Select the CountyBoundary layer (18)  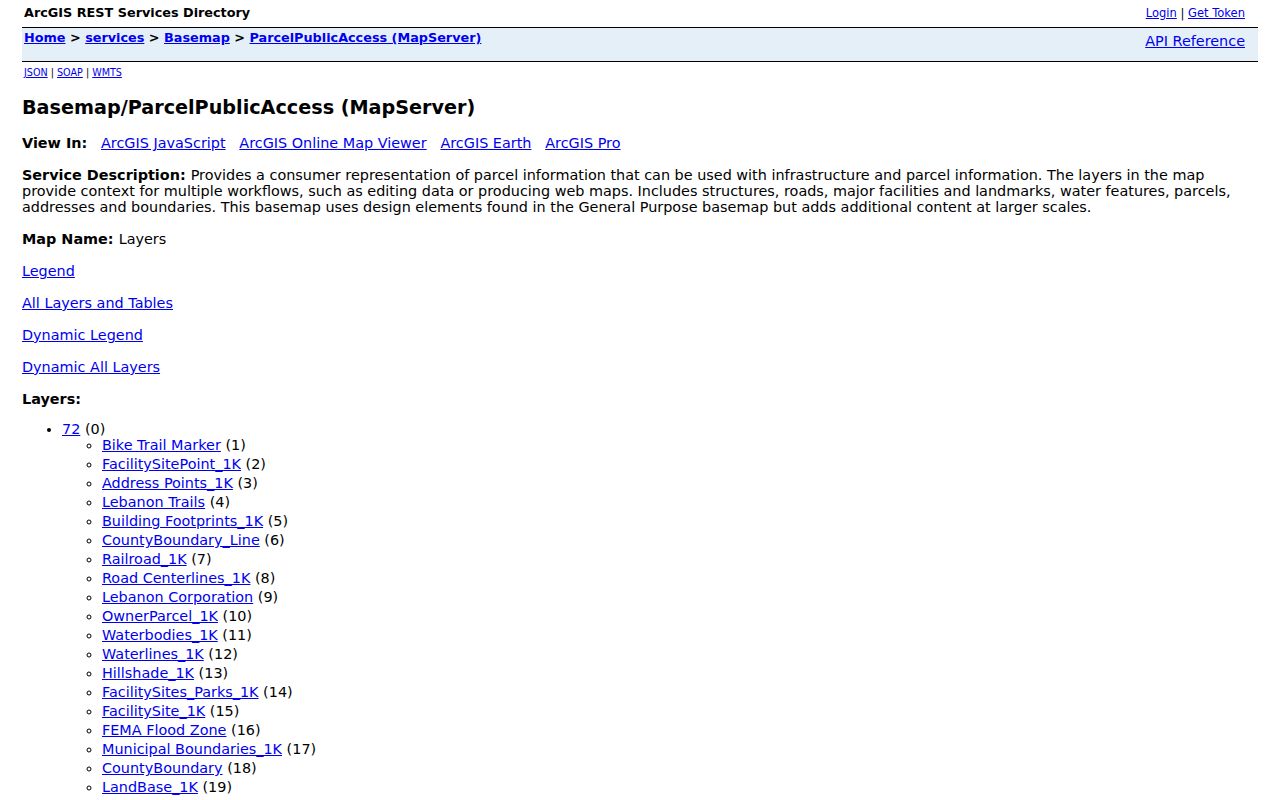[162, 768]
